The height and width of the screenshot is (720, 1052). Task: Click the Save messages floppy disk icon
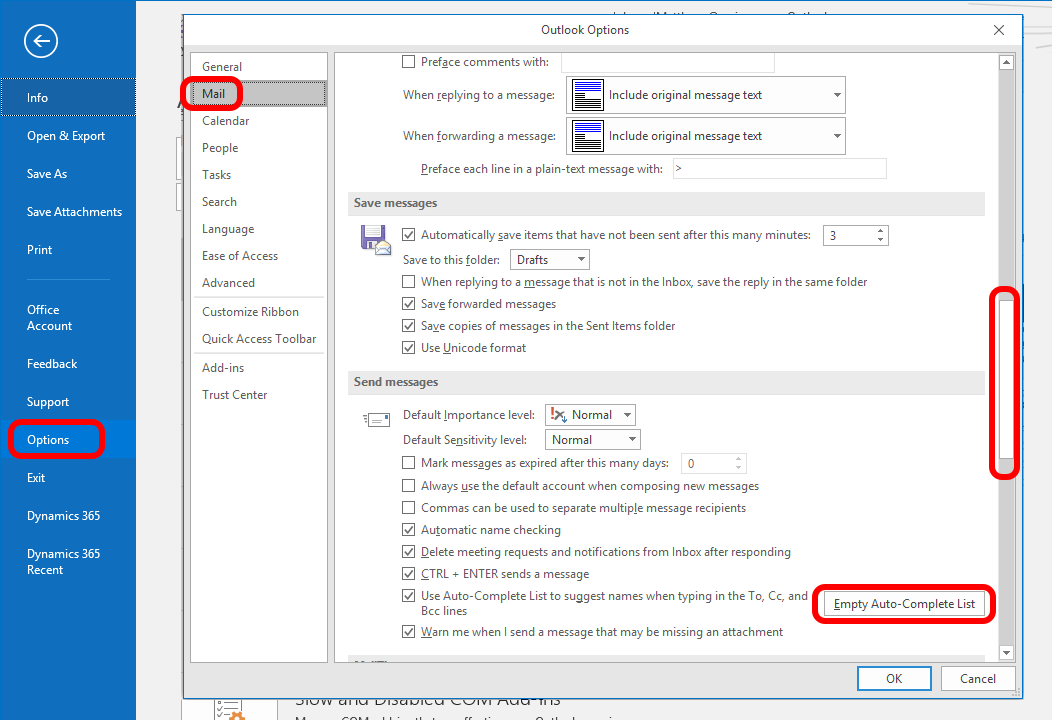pyautogui.click(x=375, y=241)
